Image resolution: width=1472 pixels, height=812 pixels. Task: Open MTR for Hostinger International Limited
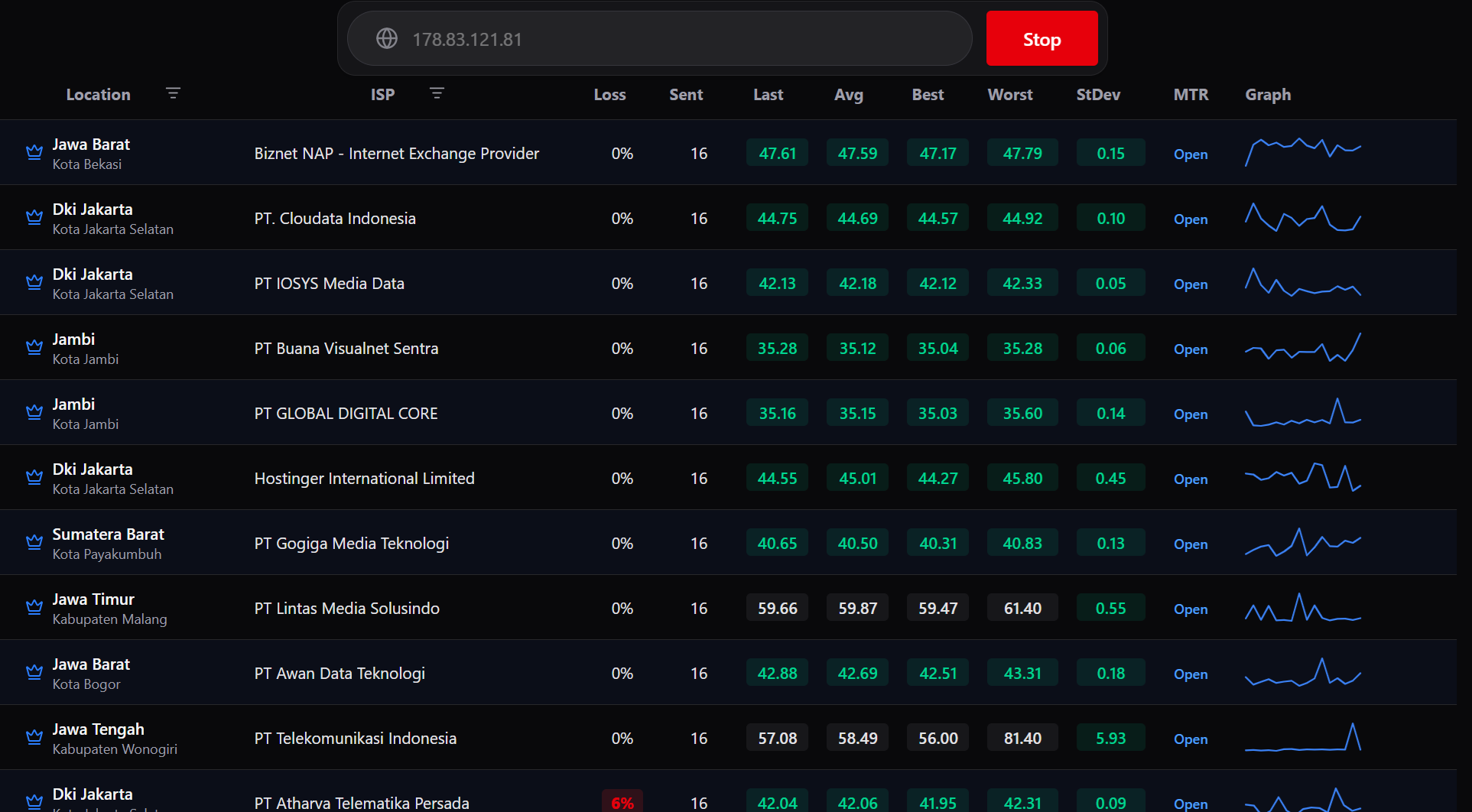click(1191, 479)
